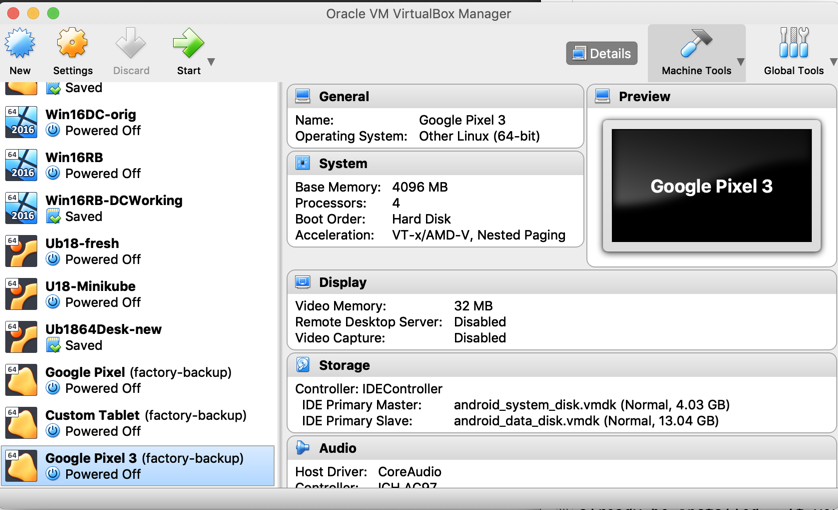Click the Display section monitor icon

pos(303,282)
